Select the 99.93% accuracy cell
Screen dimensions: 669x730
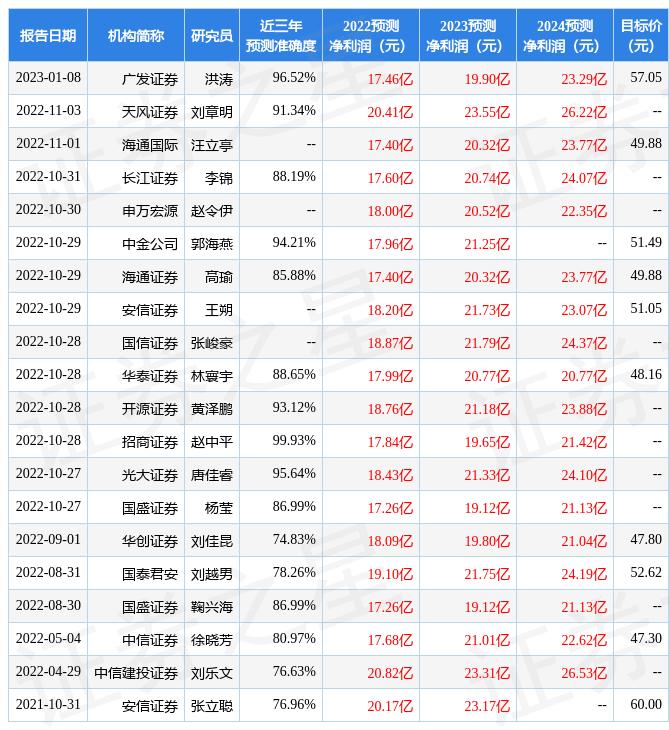click(294, 441)
